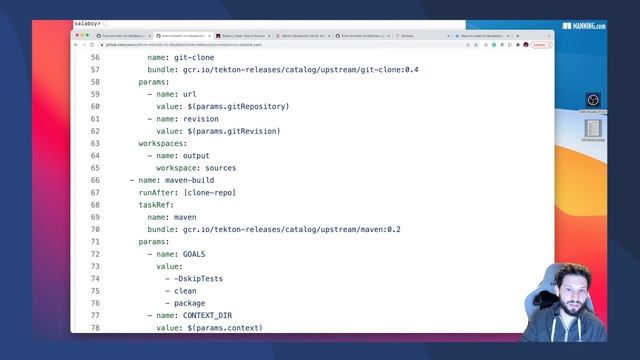Click the text "- name: maven-build"
This screenshot has height=360, width=640.
tap(172, 180)
